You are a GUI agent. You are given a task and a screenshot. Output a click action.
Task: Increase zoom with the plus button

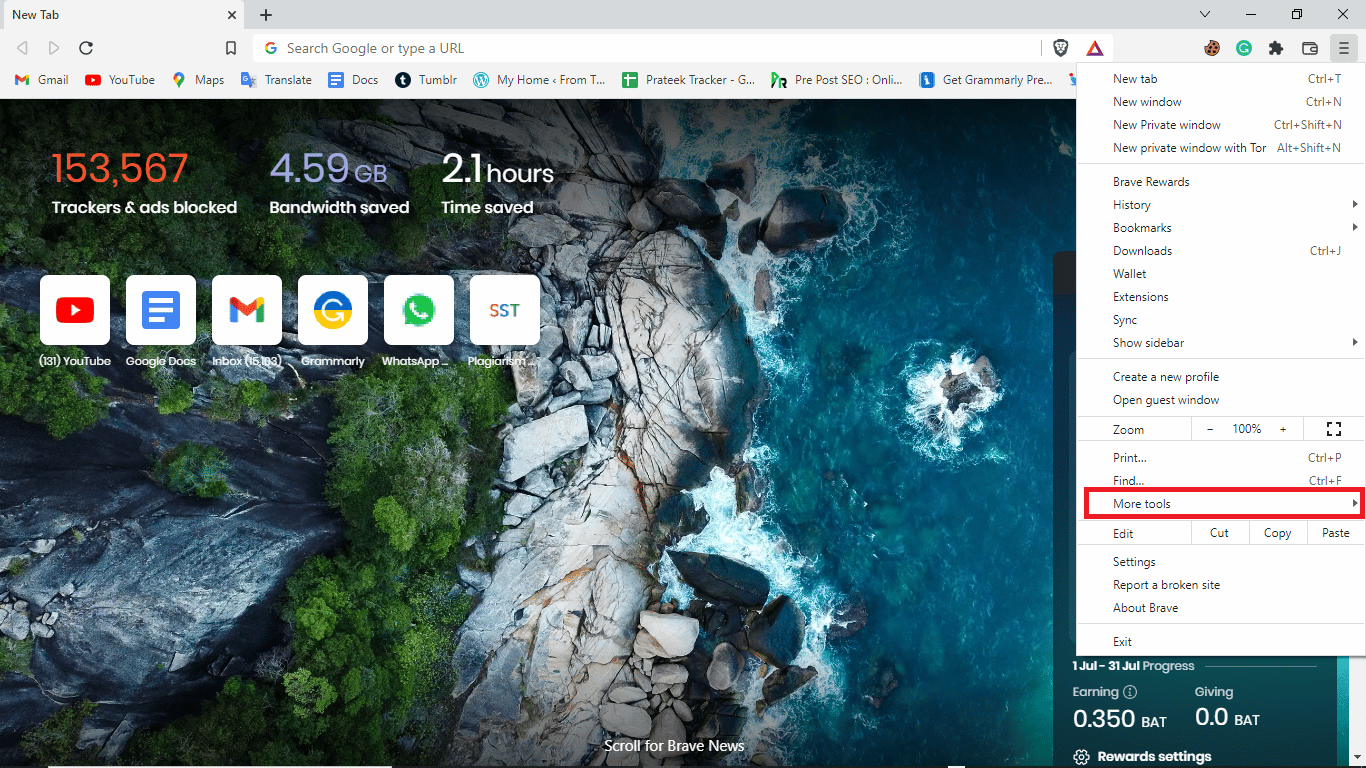pyautogui.click(x=1283, y=429)
